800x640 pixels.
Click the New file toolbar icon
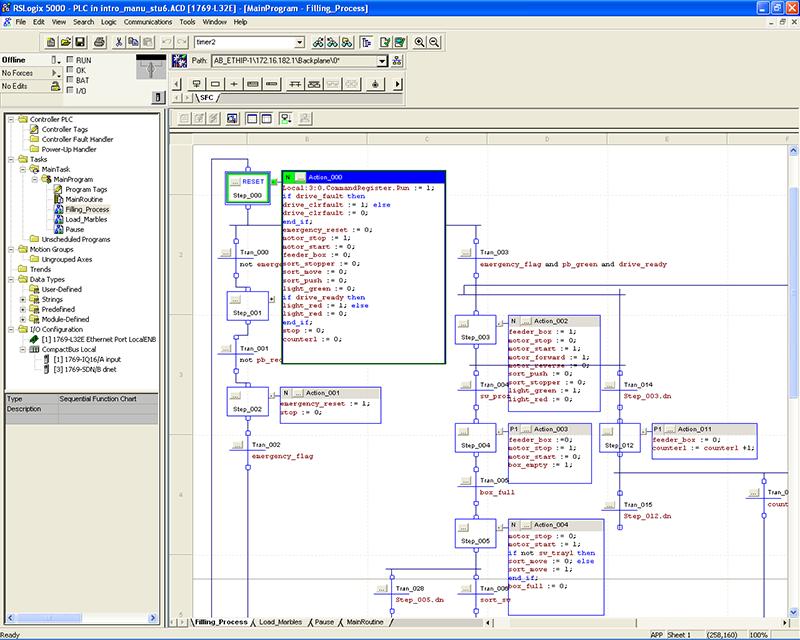pos(51,42)
